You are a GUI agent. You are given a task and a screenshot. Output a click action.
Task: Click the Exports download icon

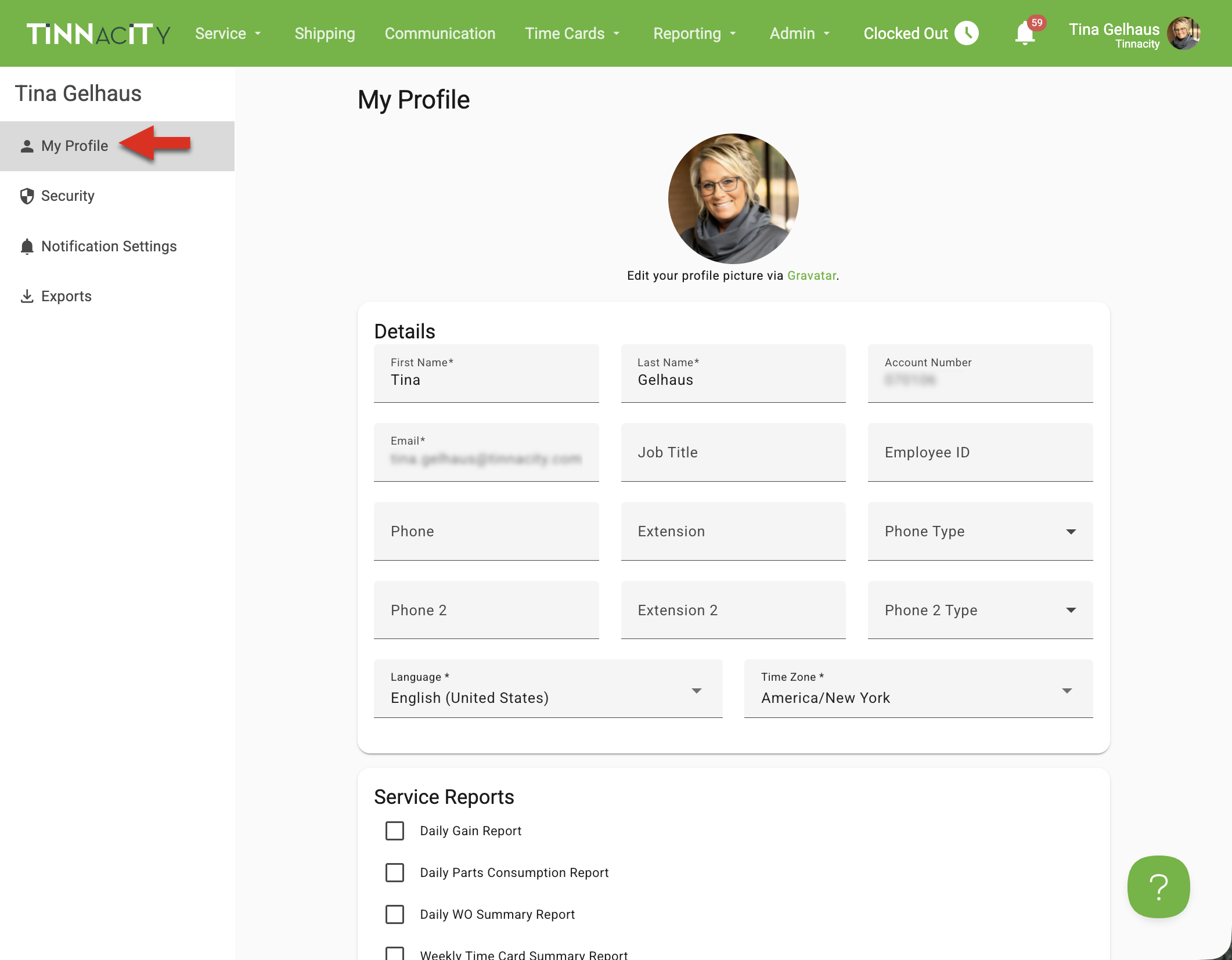[27, 297]
